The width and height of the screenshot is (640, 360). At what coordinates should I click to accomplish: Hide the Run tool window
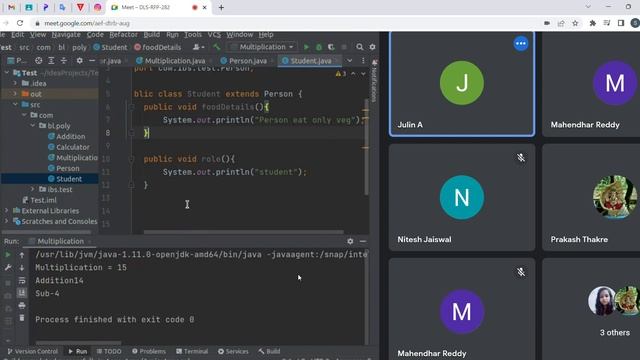363,241
